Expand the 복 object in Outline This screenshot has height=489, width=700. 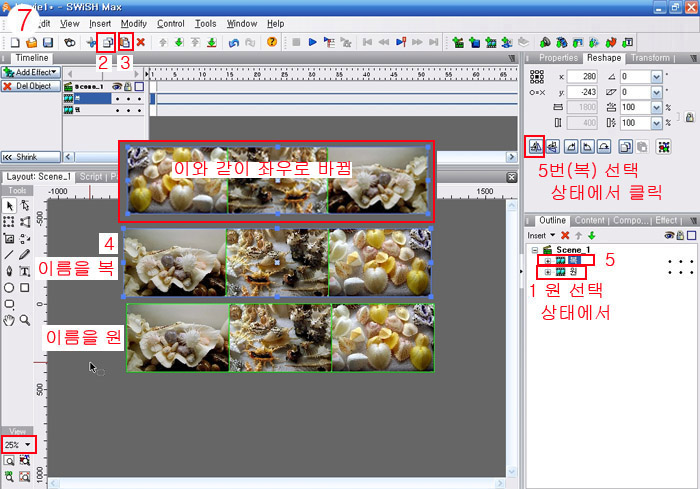548,260
